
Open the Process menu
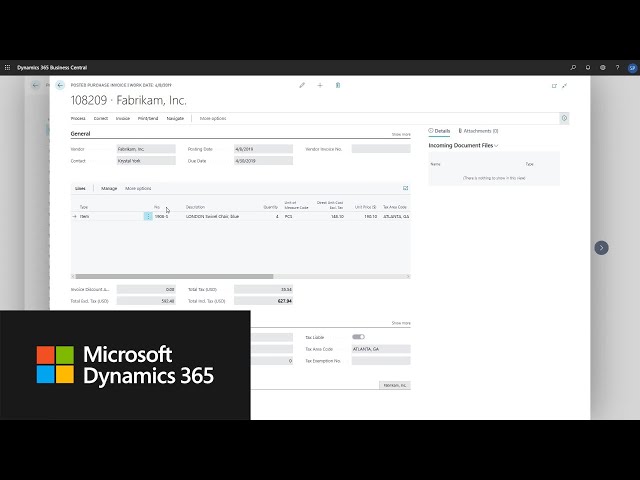click(x=77, y=118)
